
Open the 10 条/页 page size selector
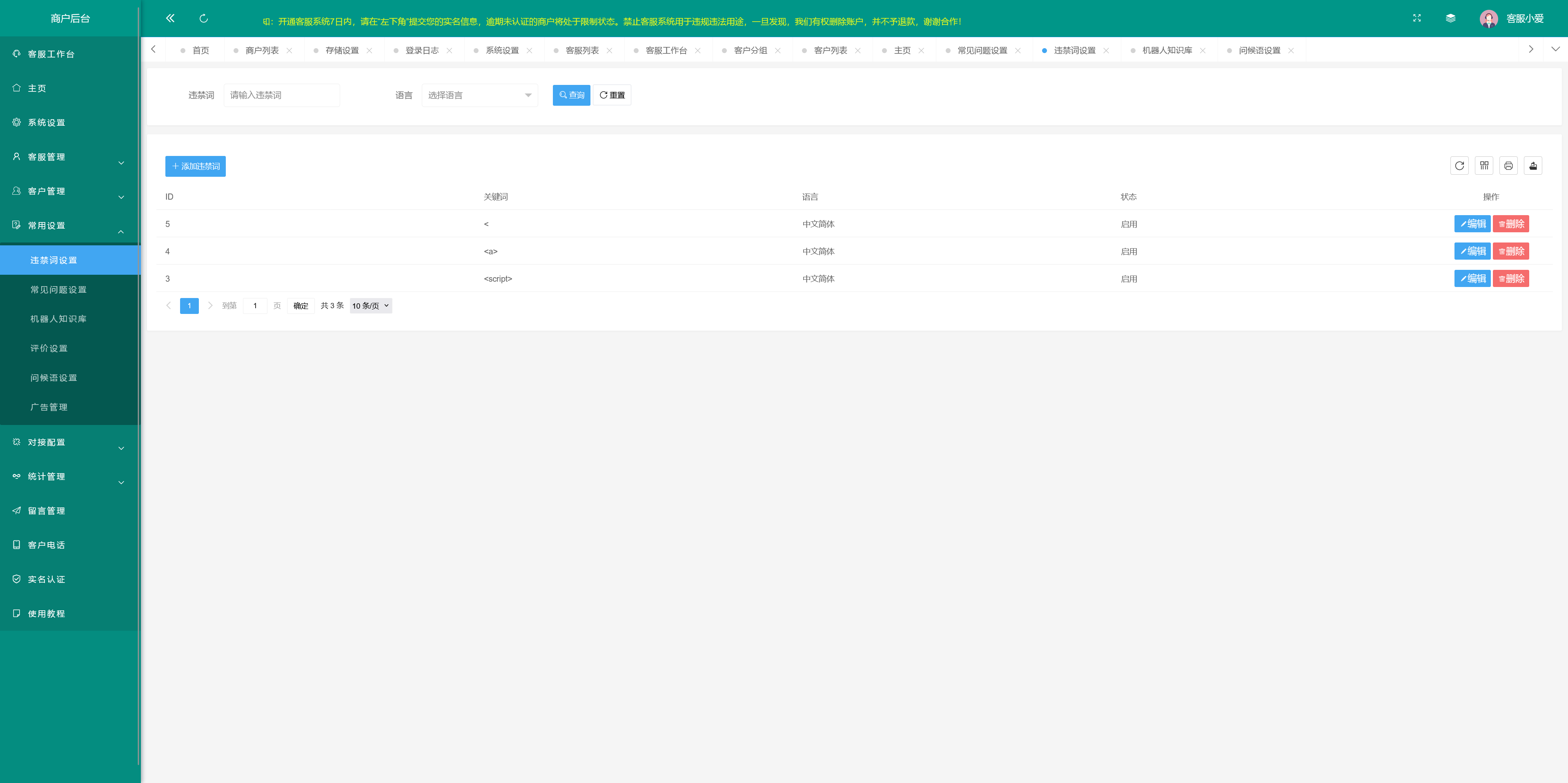[x=370, y=305]
